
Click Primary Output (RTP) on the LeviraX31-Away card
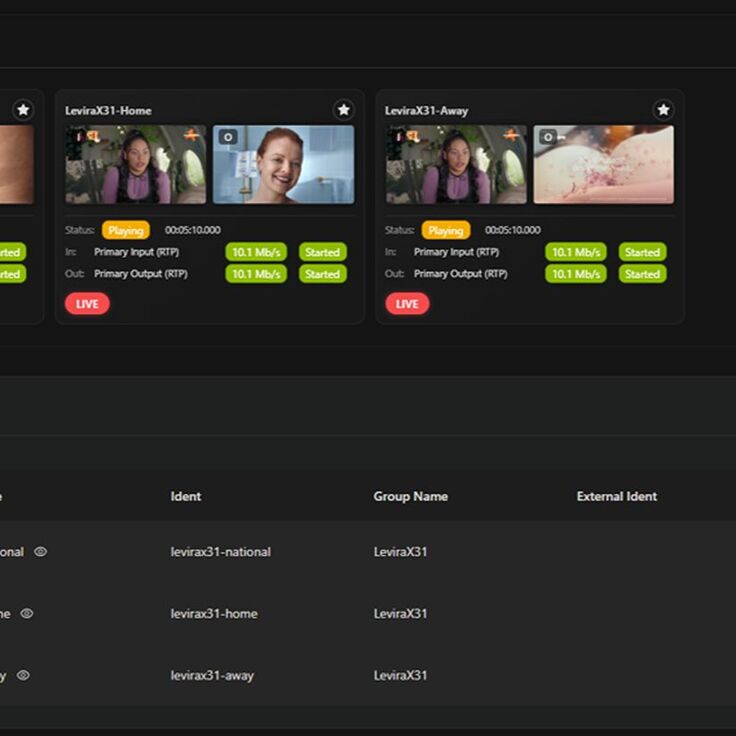[460, 274]
